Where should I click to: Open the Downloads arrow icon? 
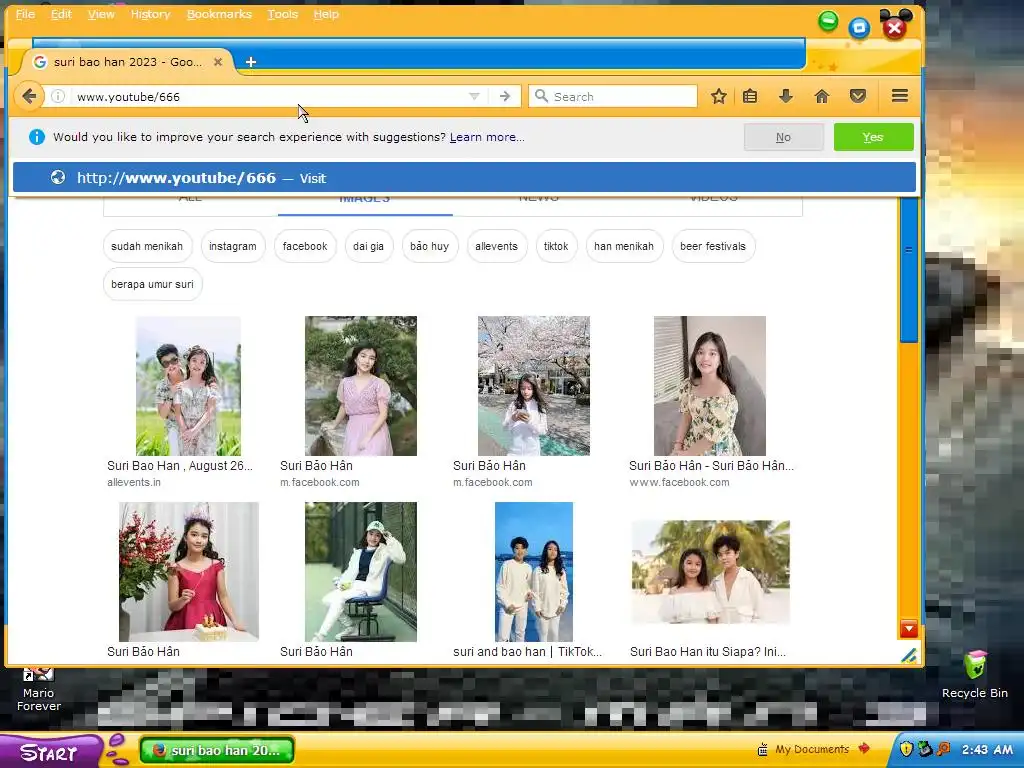point(786,97)
